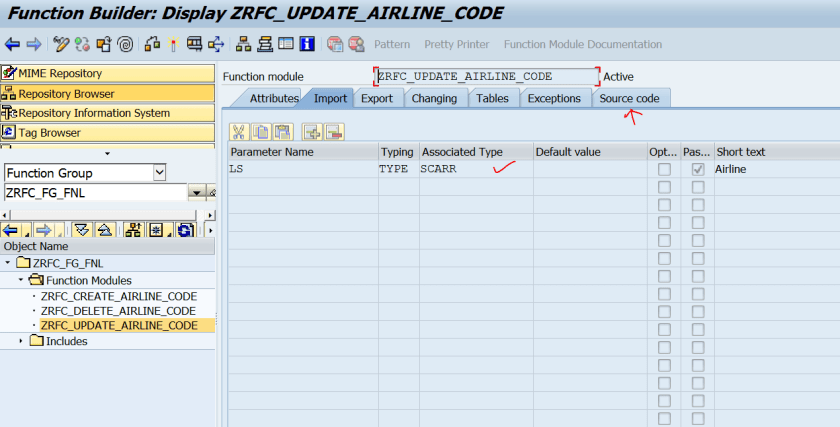Click the tree toolbar blue back arrow
Image resolution: width=840 pixels, height=427 pixels.
pos(11,230)
